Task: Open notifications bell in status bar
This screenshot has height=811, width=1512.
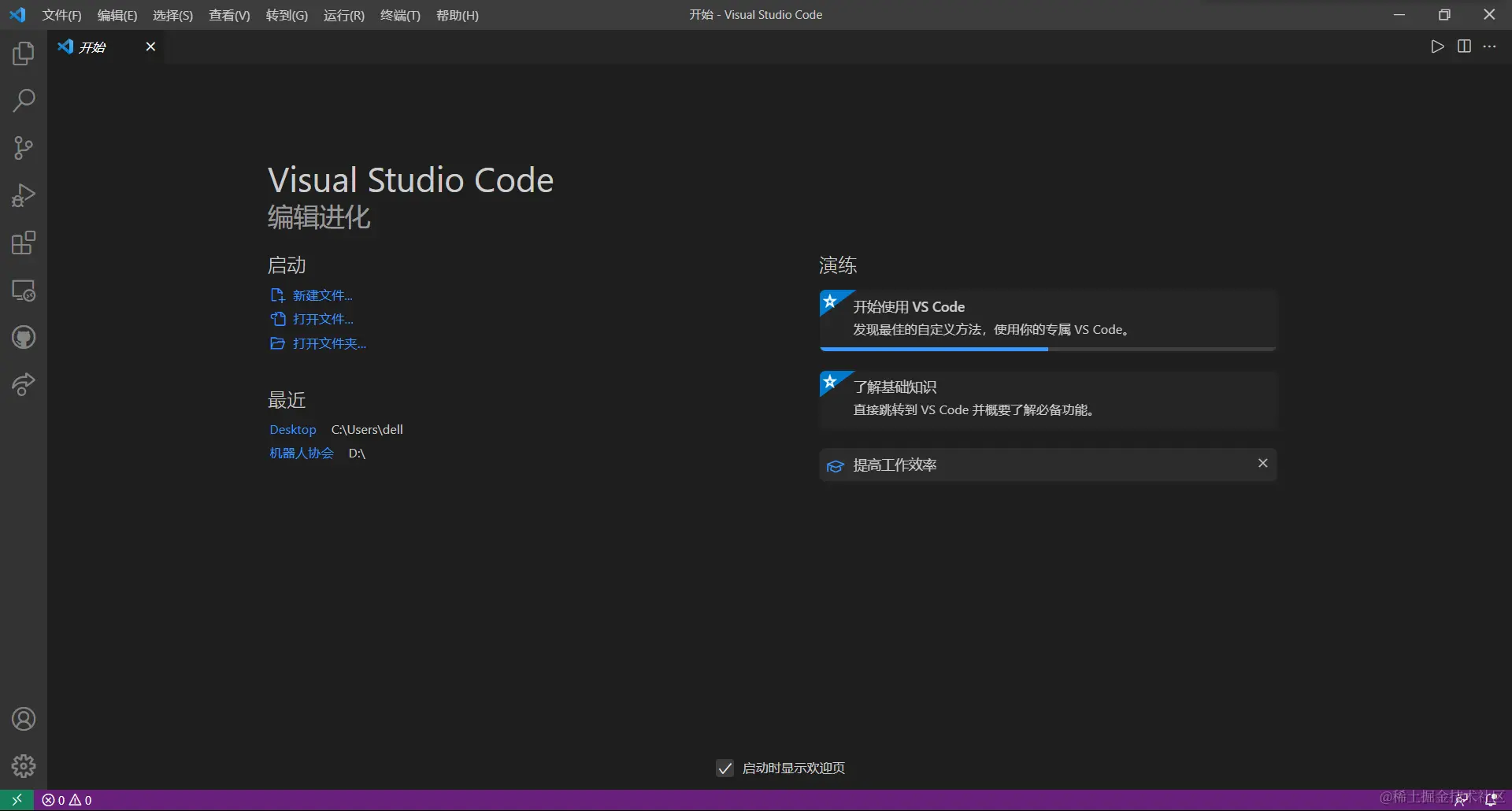Action: coord(1491,800)
